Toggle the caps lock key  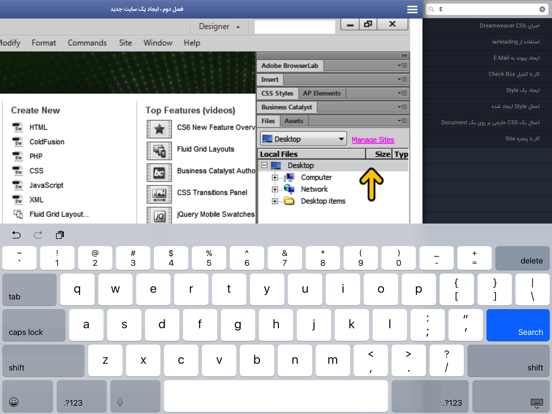coord(34,325)
